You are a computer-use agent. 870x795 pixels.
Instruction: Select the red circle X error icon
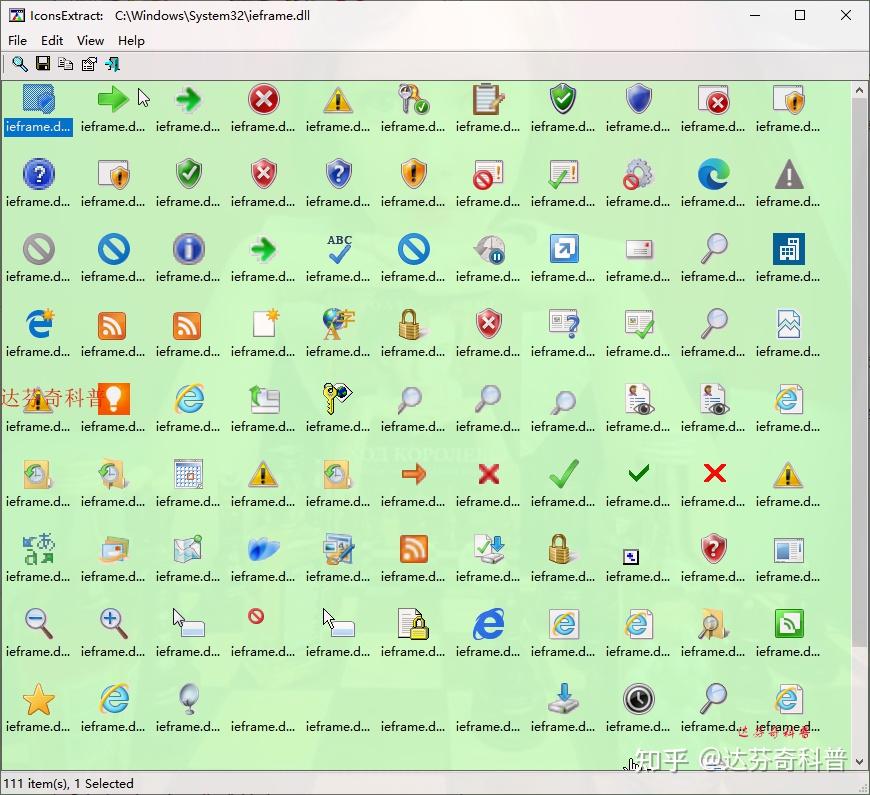pyautogui.click(x=264, y=99)
